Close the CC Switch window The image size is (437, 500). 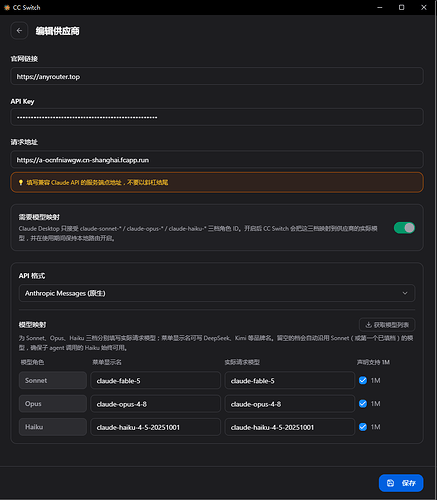(x=424, y=7)
